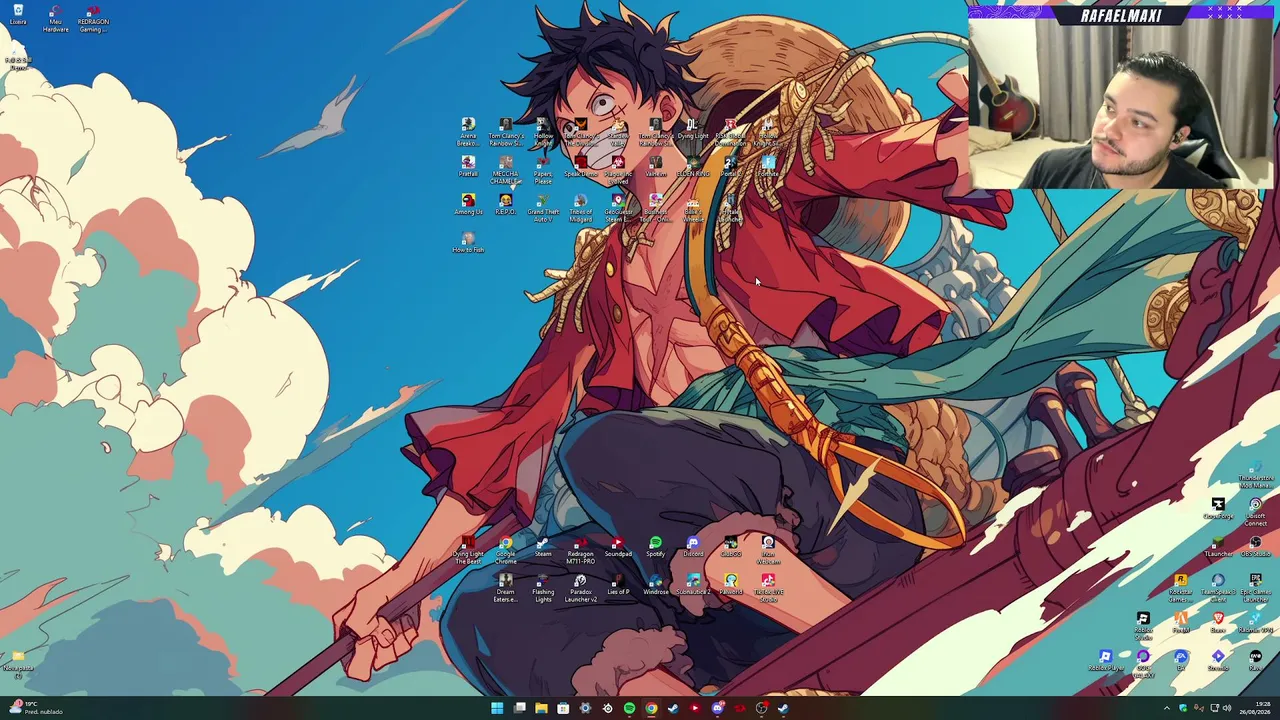Launch Paradox Launcher v2 shortcut
Image resolution: width=1280 pixels, height=720 pixels.
point(580,588)
